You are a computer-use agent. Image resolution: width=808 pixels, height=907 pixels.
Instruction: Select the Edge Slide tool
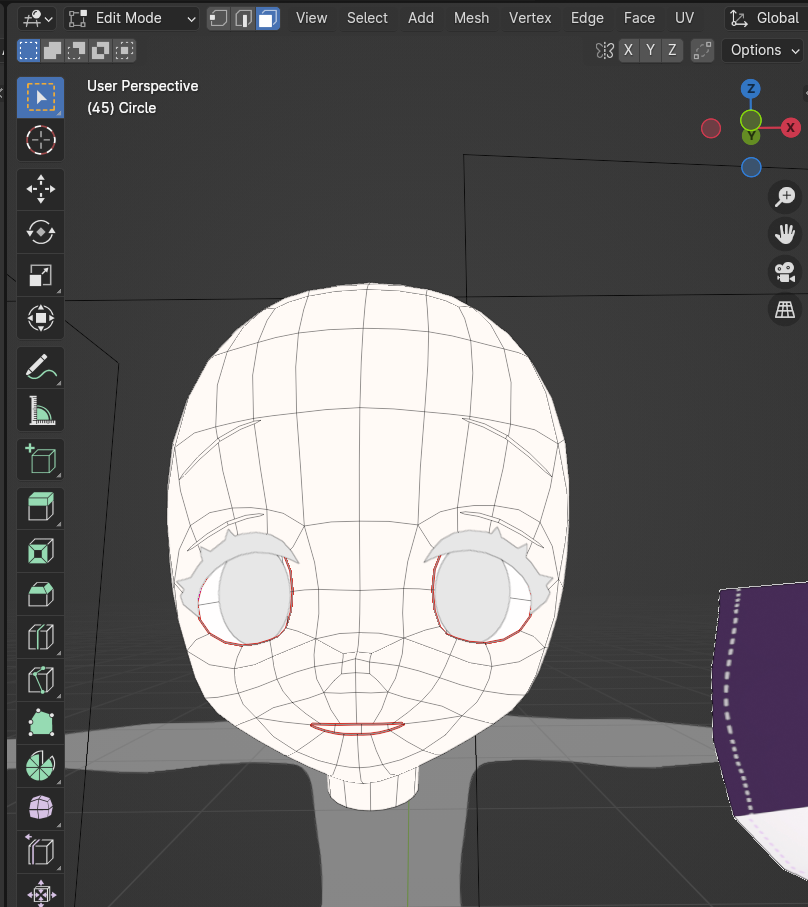click(40, 851)
